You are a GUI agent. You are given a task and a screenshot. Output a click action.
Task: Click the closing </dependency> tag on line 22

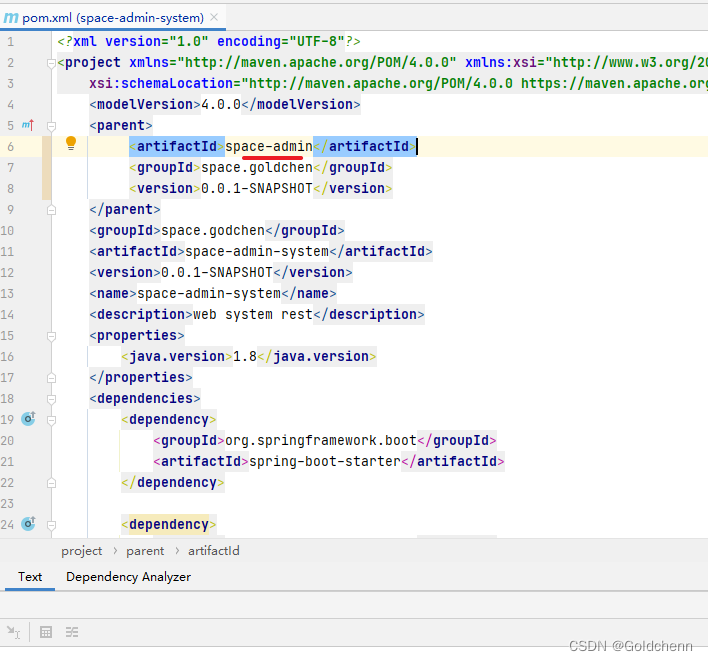[x=172, y=482]
